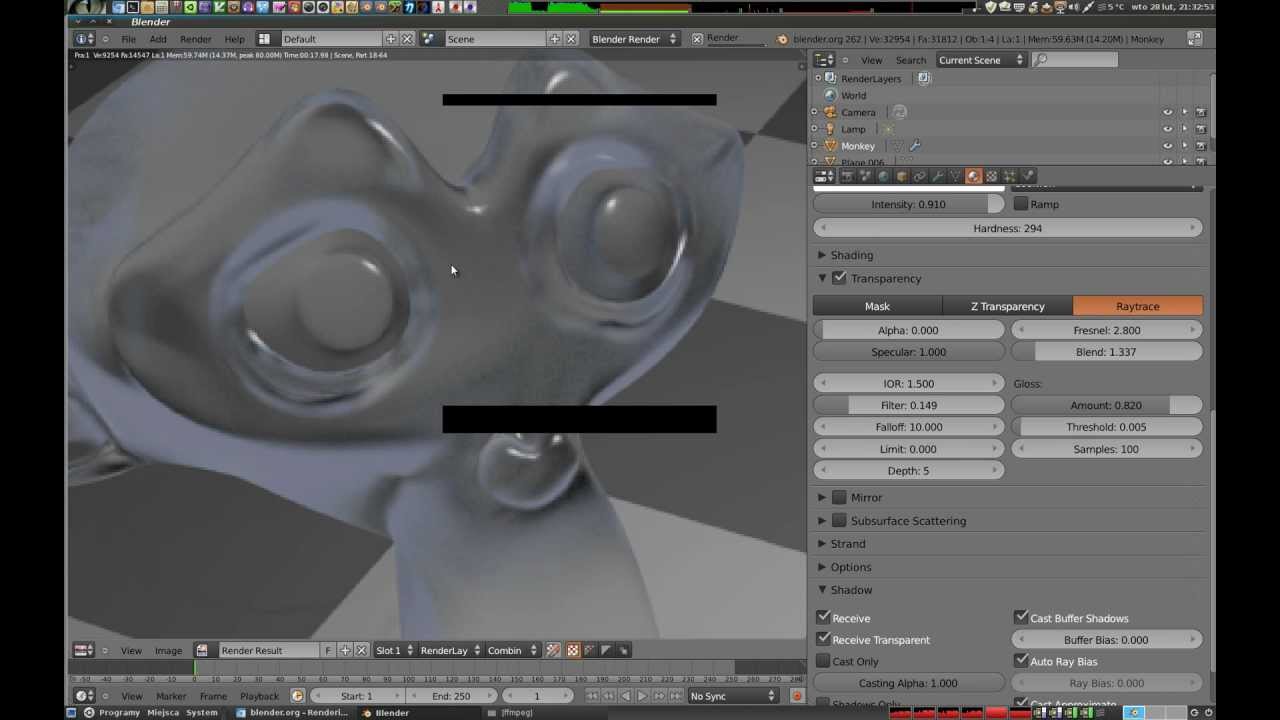Toggle renderability of the Lamp

point(1201,129)
